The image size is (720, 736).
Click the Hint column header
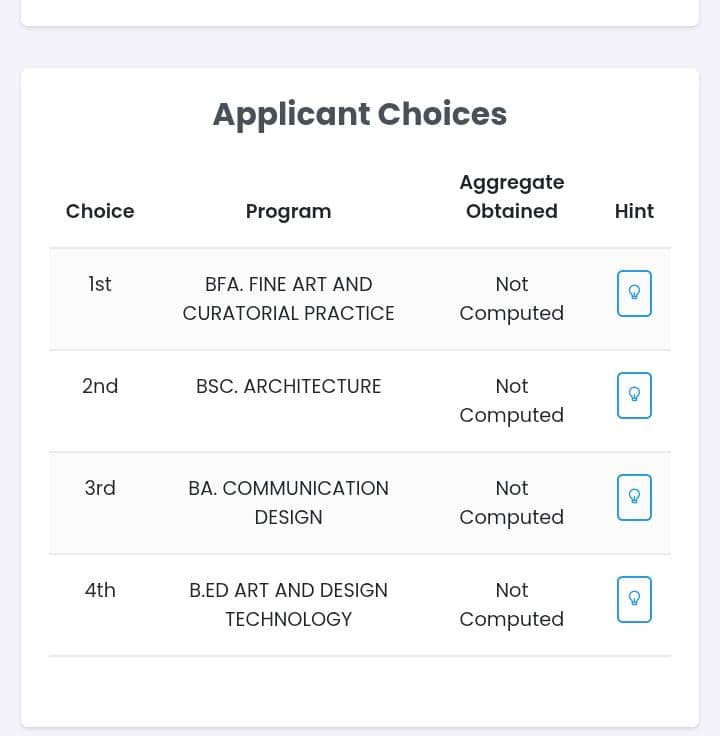[634, 211]
